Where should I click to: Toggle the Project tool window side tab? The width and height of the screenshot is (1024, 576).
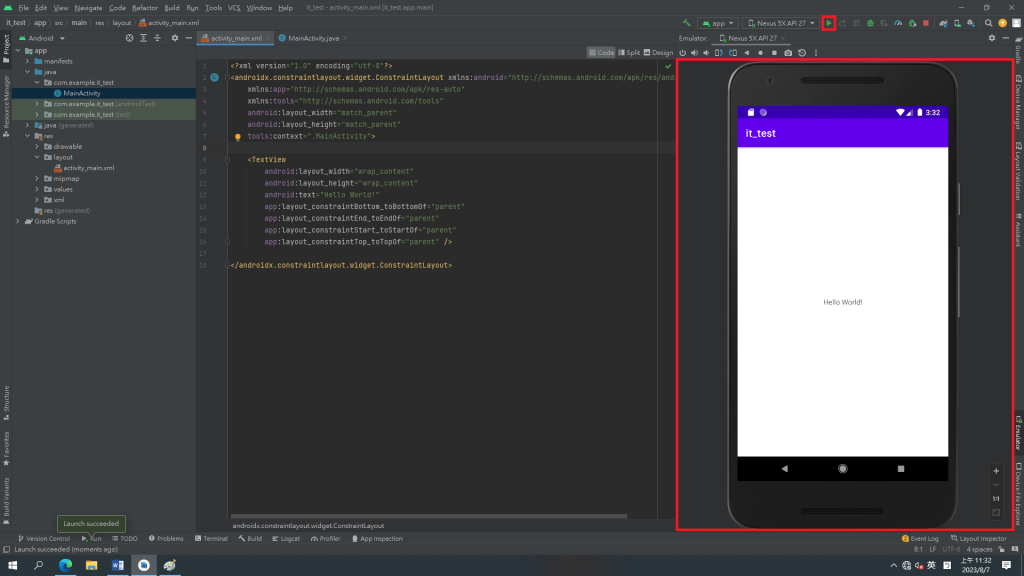[x=6, y=49]
